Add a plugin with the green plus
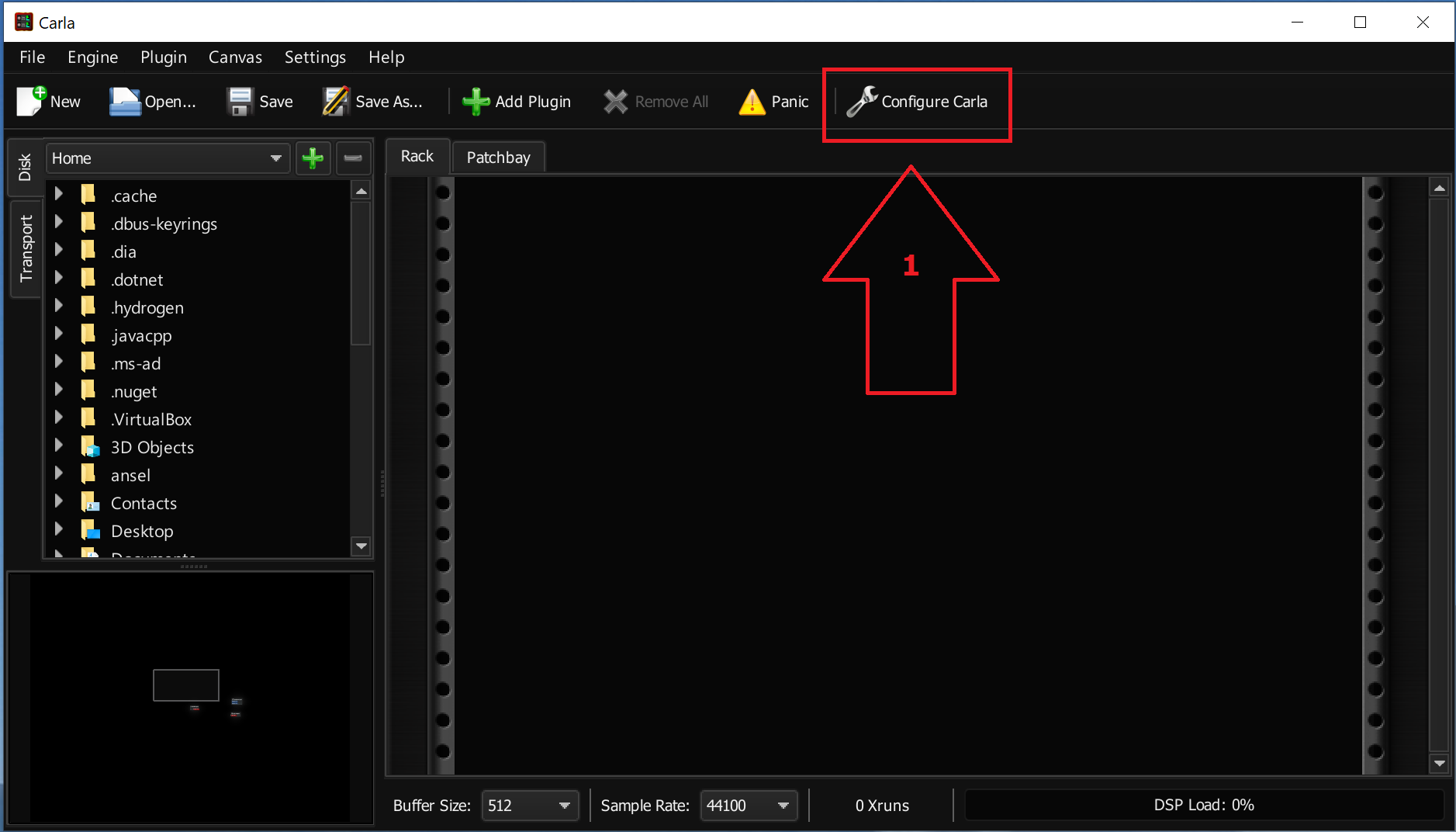1456x832 pixels. click(476, 102)
